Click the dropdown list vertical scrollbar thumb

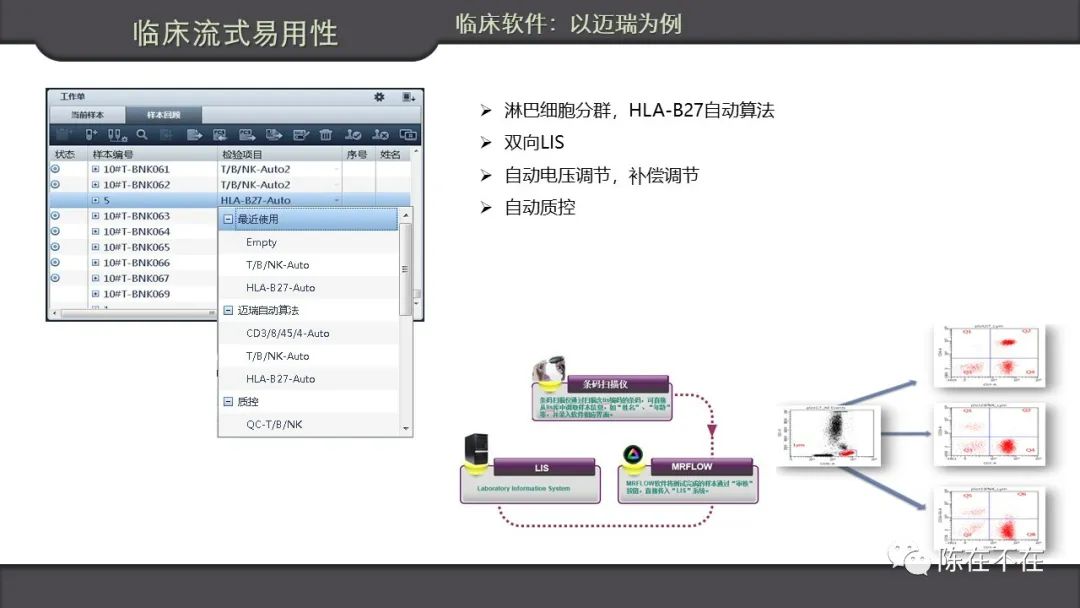[405, 268]
